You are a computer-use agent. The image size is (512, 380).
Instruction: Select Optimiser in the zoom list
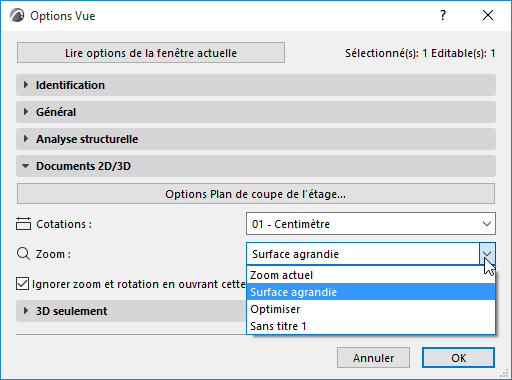(371, 309)
